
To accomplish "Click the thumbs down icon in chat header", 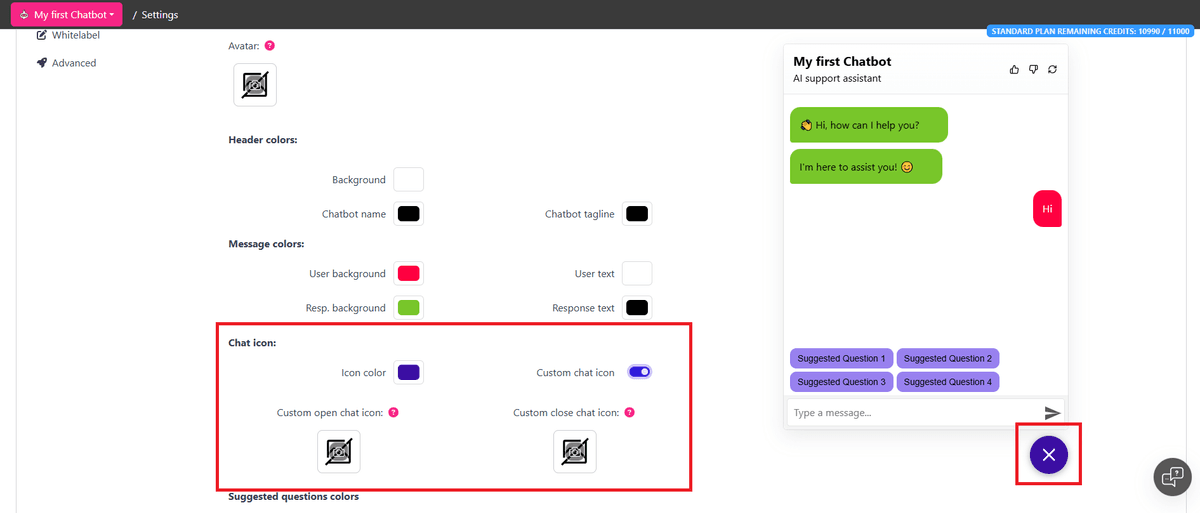I will pyautogui.click(x=1034, y=69).
